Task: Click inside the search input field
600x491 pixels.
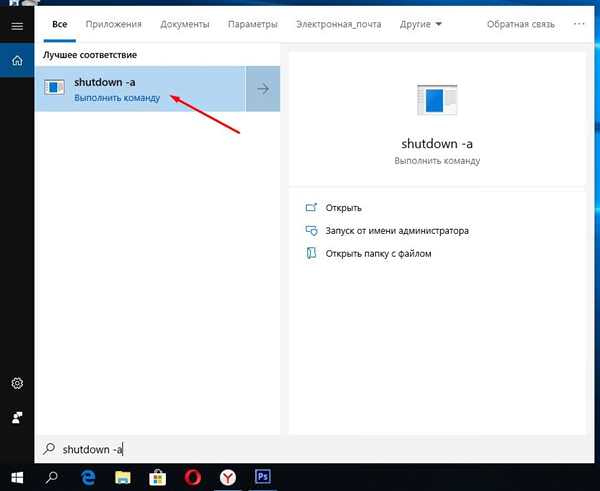Action: point(314,449)
